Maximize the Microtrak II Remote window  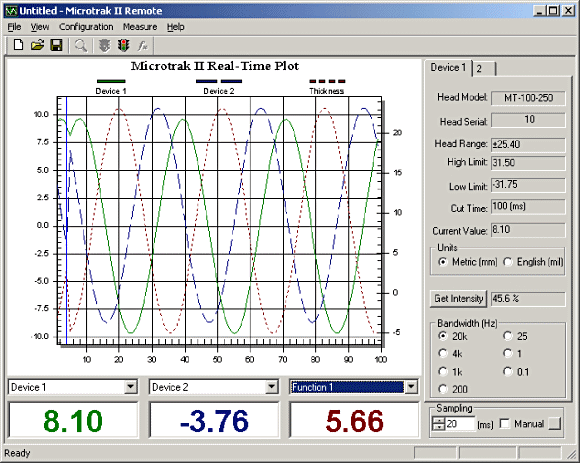coord(553,10)
